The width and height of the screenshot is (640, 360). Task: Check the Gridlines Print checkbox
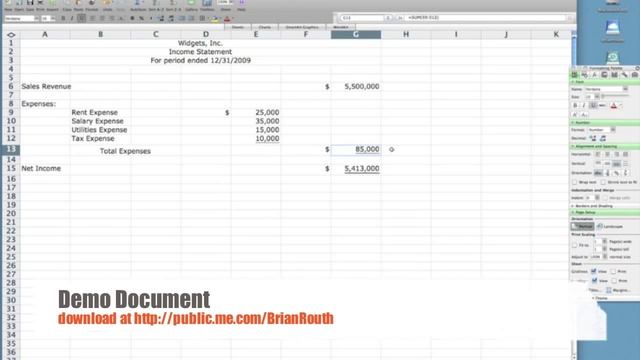(x=613, y=271)
